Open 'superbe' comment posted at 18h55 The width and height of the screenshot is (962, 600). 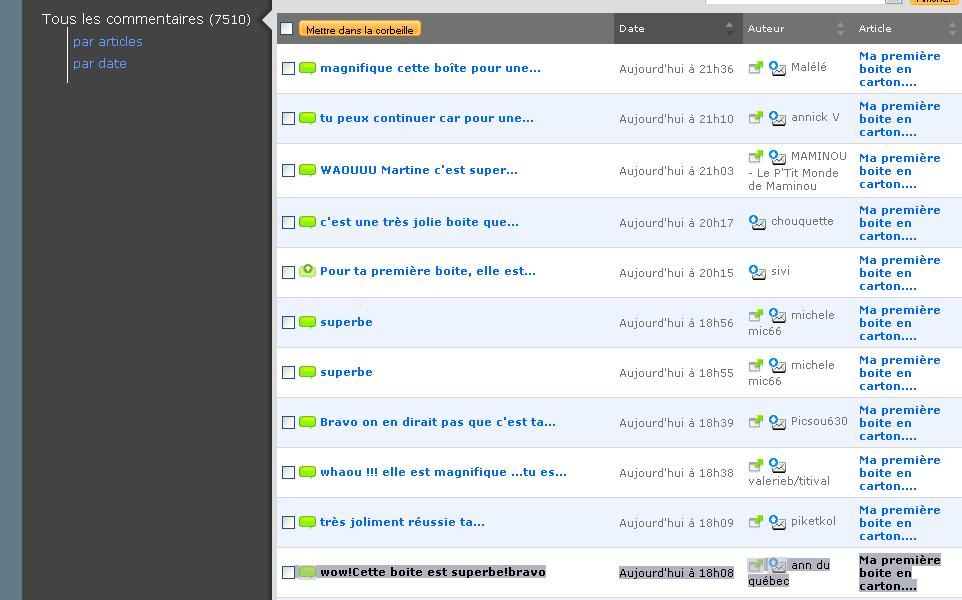pyautogui.click(x=346, y=372)
